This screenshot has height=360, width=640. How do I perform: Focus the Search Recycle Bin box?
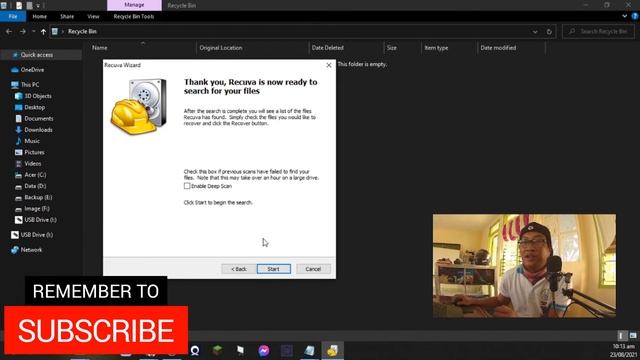598,31
